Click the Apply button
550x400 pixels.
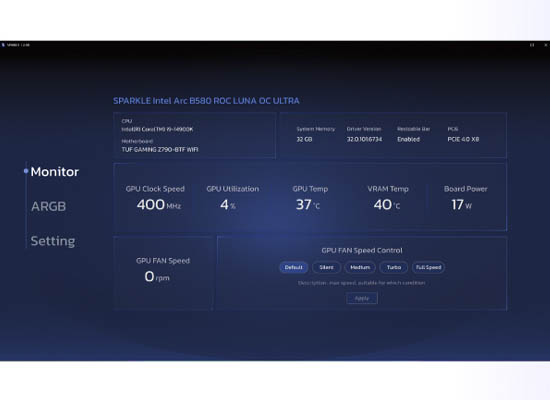362,298
